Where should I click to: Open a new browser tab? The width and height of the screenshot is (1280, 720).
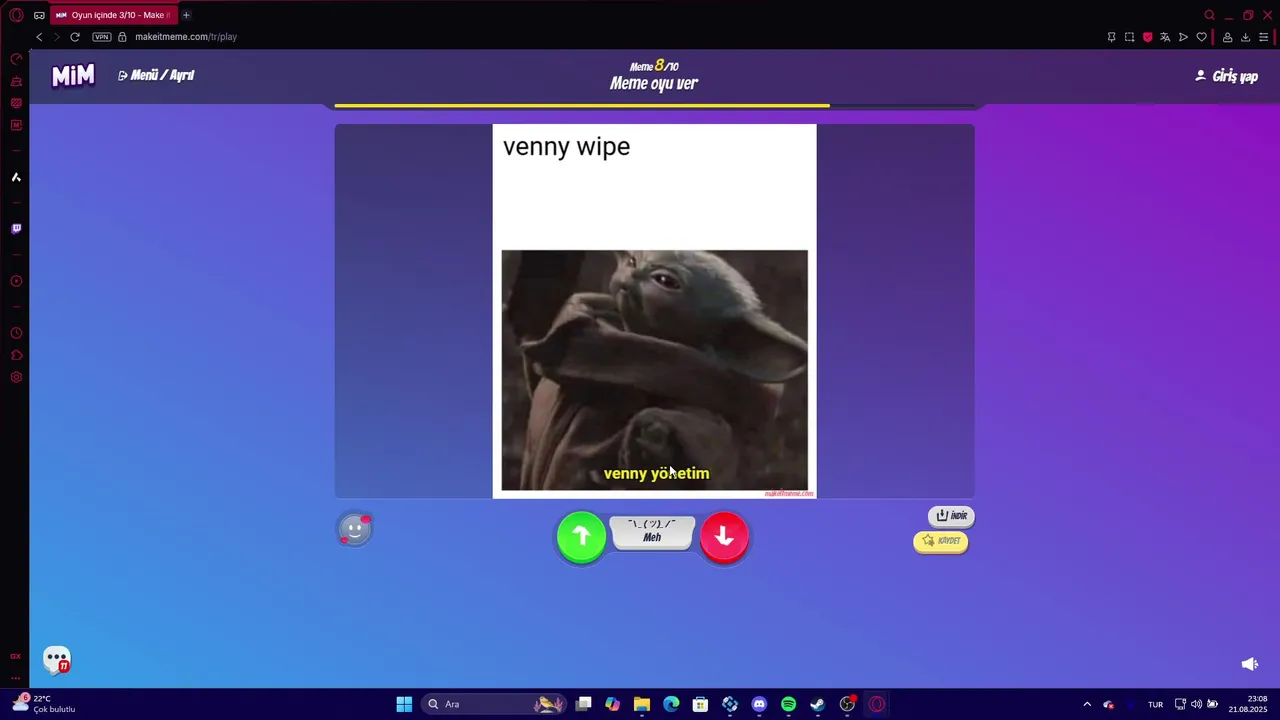pos(186,15)
